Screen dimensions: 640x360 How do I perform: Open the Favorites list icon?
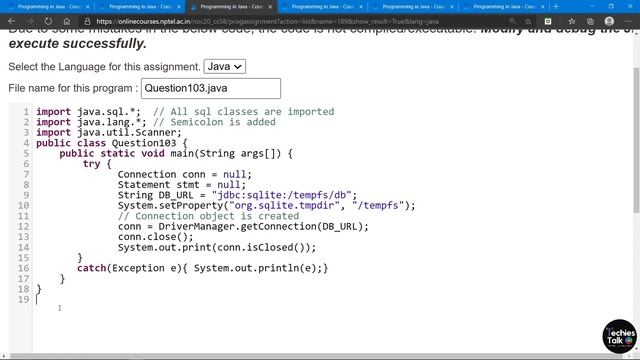click(x=571, y=21)
